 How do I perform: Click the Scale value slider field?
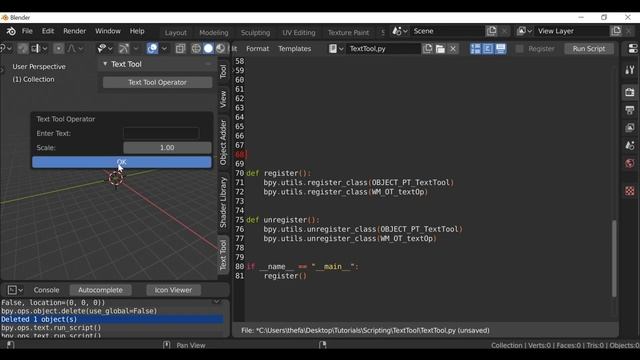pos(167,148)
